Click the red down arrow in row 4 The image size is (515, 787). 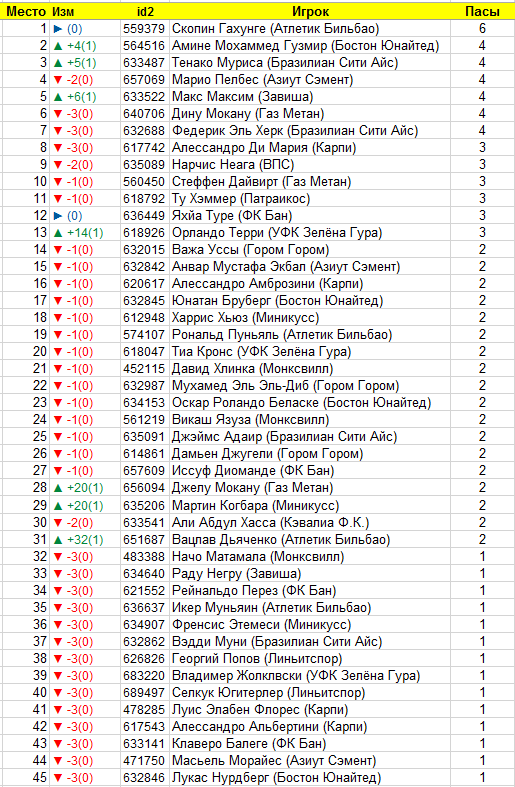[58, 80]
